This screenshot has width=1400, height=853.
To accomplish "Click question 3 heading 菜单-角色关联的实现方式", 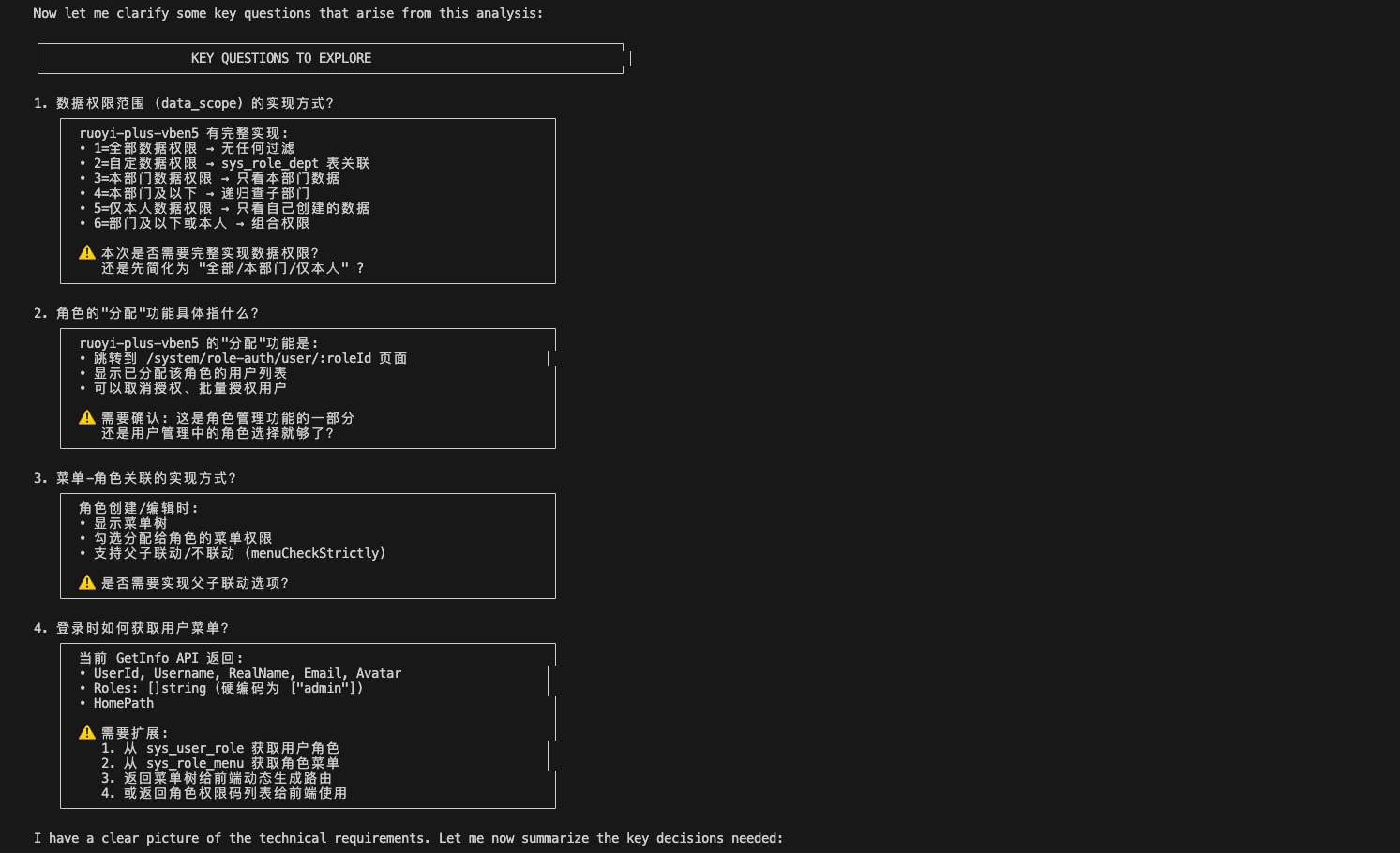I will [x=136, y=478].
